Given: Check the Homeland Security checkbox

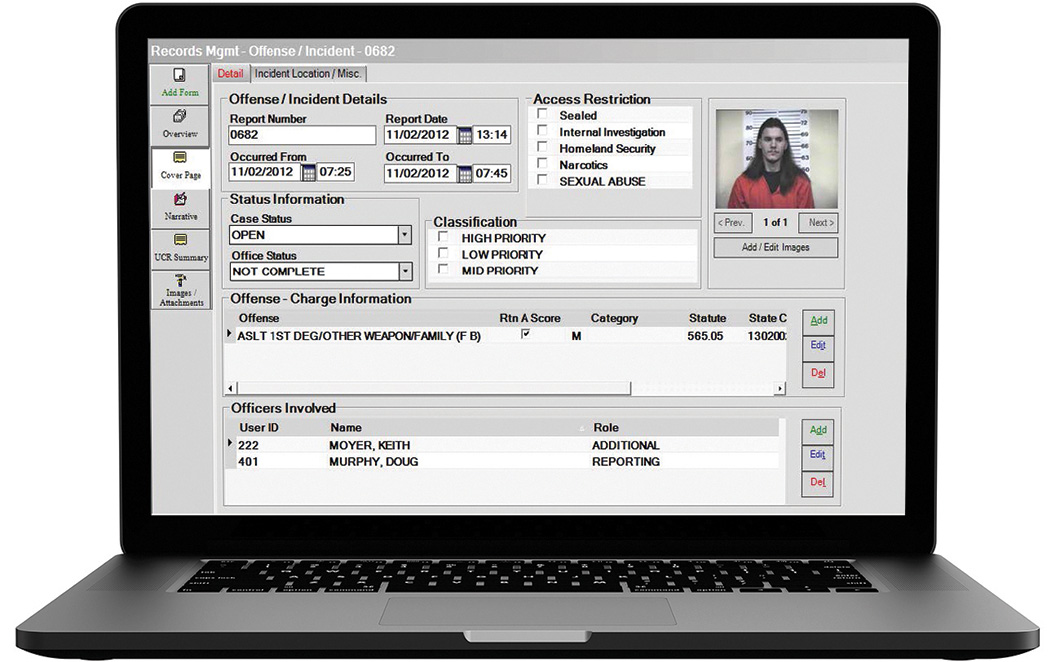Looking at the screenshot, I should [x=543, y=148].
